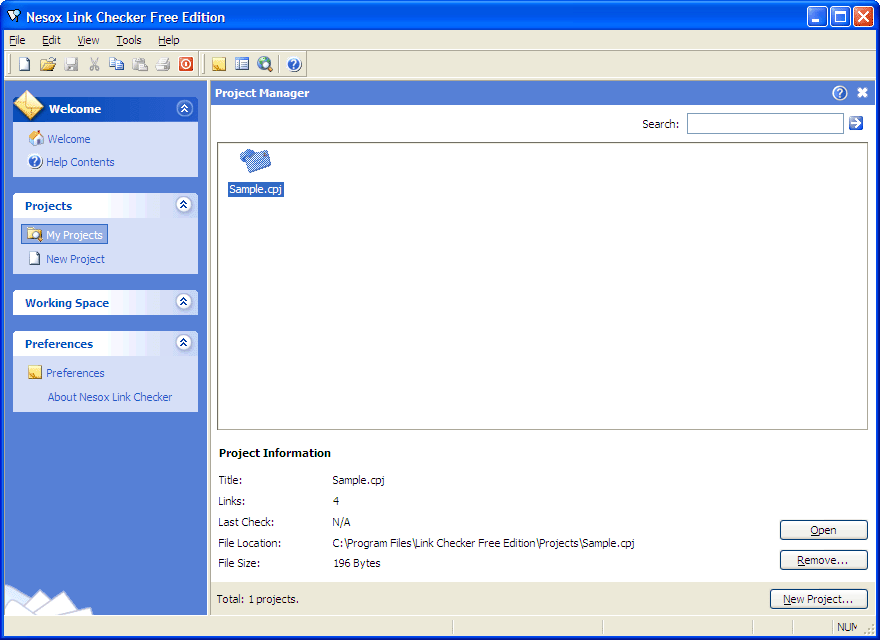The width and height of the screenshot is (880, 640).
Task: Select the Sample.cpj project thumbnail
Action: 256,162
